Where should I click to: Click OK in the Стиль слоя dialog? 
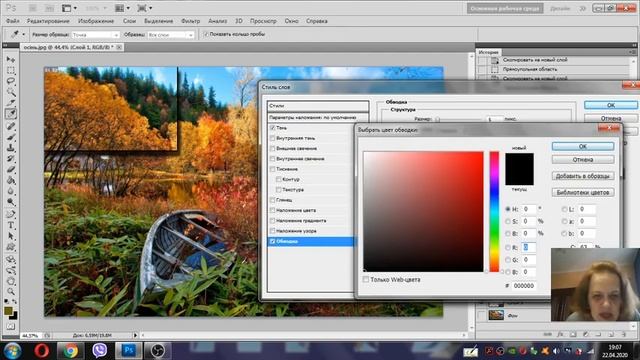tap(611, 105)
